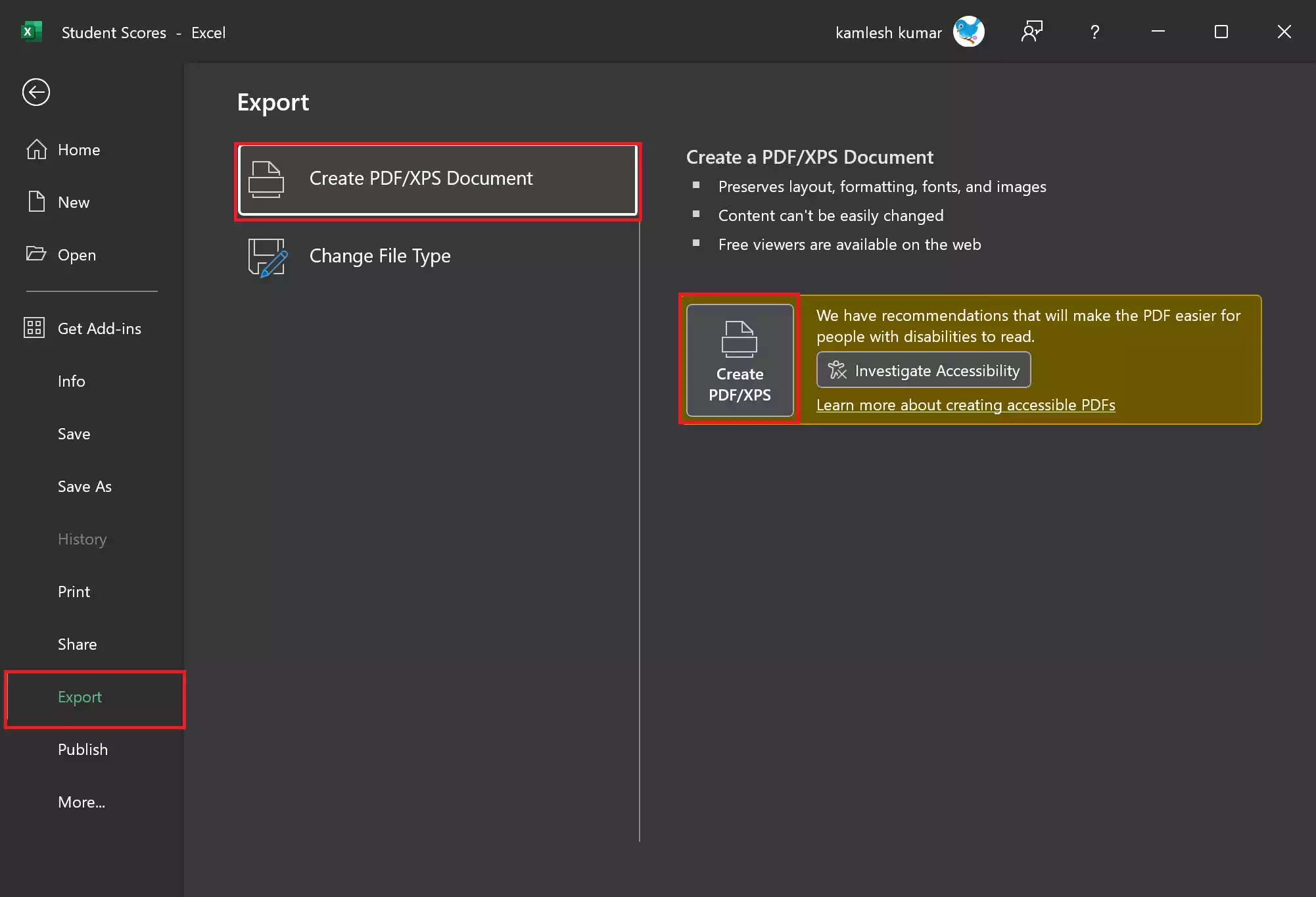Viewport: 1316px width, 897px height.
Task: Click the back arrow icon
Action: (35, 92)
